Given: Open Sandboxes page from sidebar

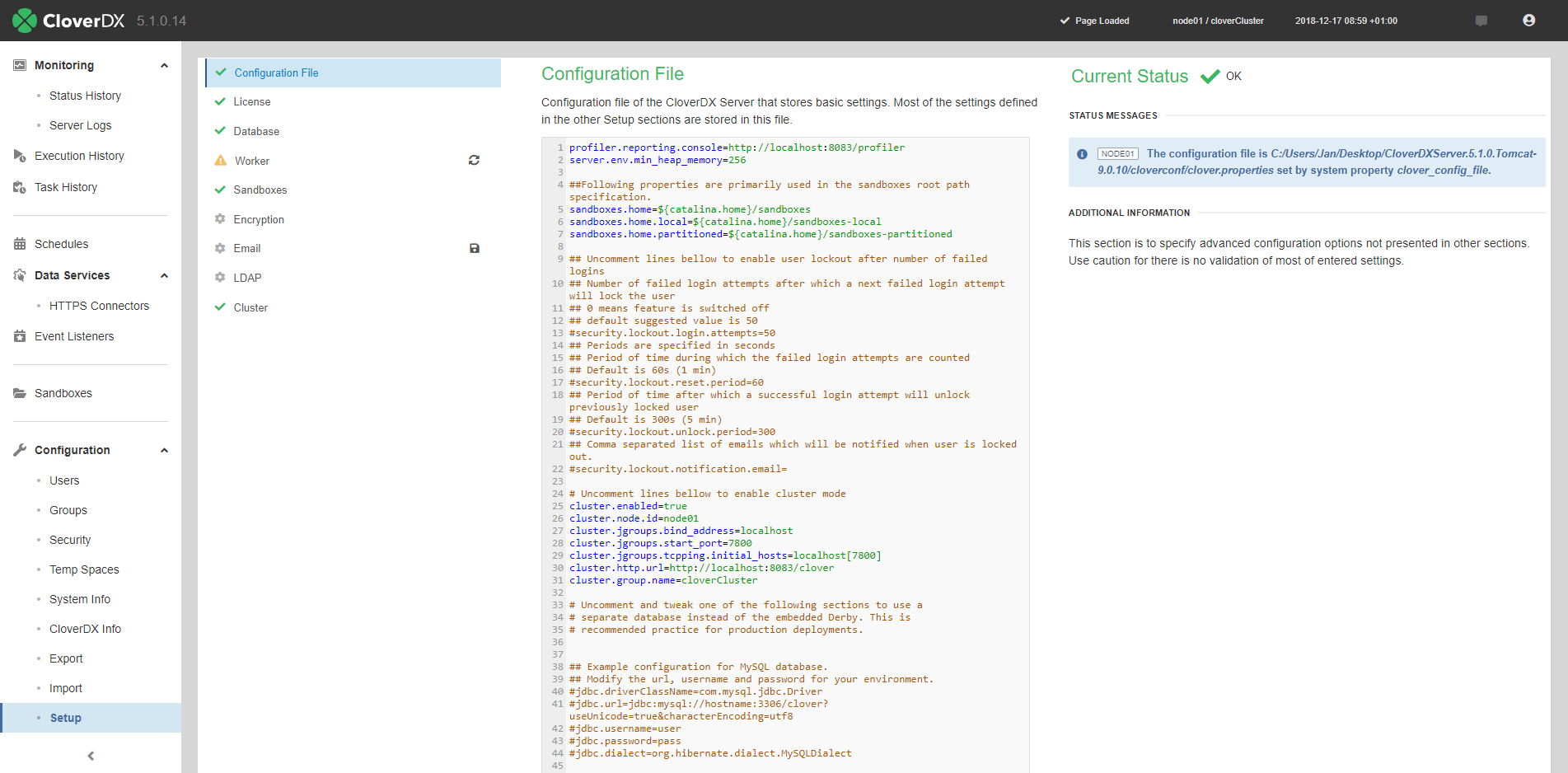Looking at the screenshot, I should click(63, 393).
